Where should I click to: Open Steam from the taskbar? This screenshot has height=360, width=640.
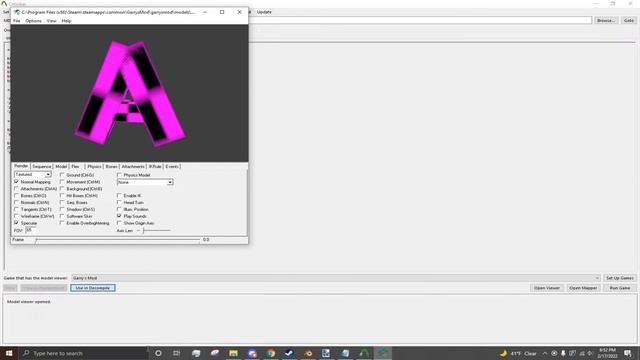point(289,353)
